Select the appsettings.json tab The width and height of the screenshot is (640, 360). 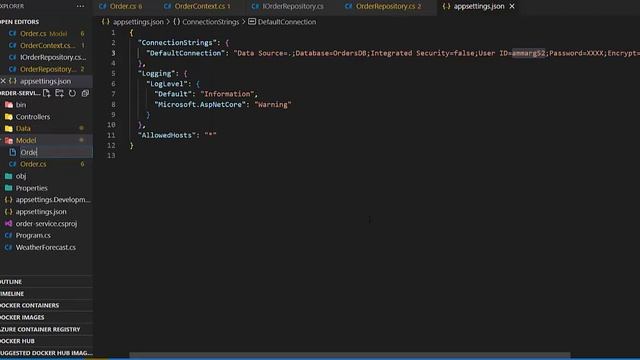pos(478,6)
